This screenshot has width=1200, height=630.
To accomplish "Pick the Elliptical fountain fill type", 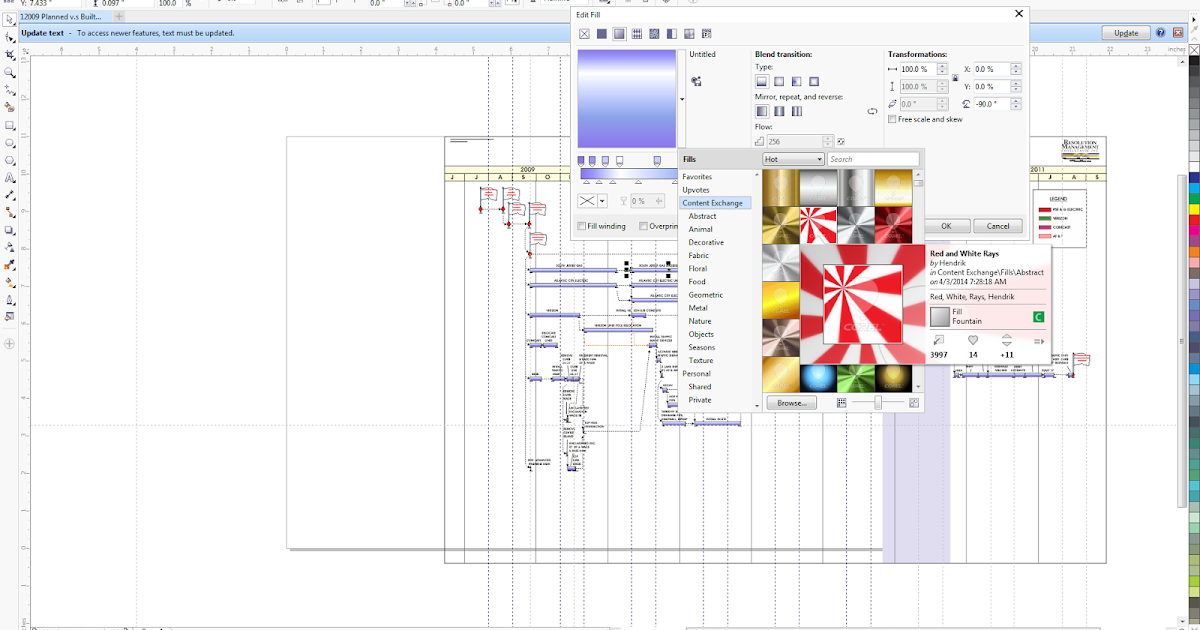I will click(779, 81).
